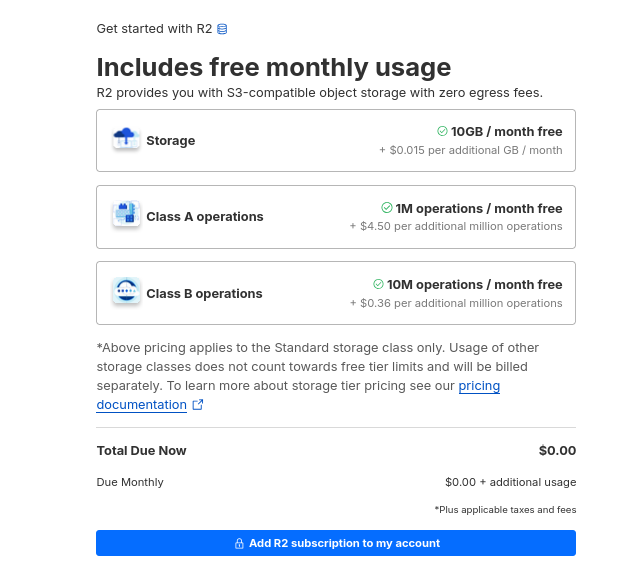Click the Due Monthly label
Viewport: 634px width, 566px height.
point(130,482)
